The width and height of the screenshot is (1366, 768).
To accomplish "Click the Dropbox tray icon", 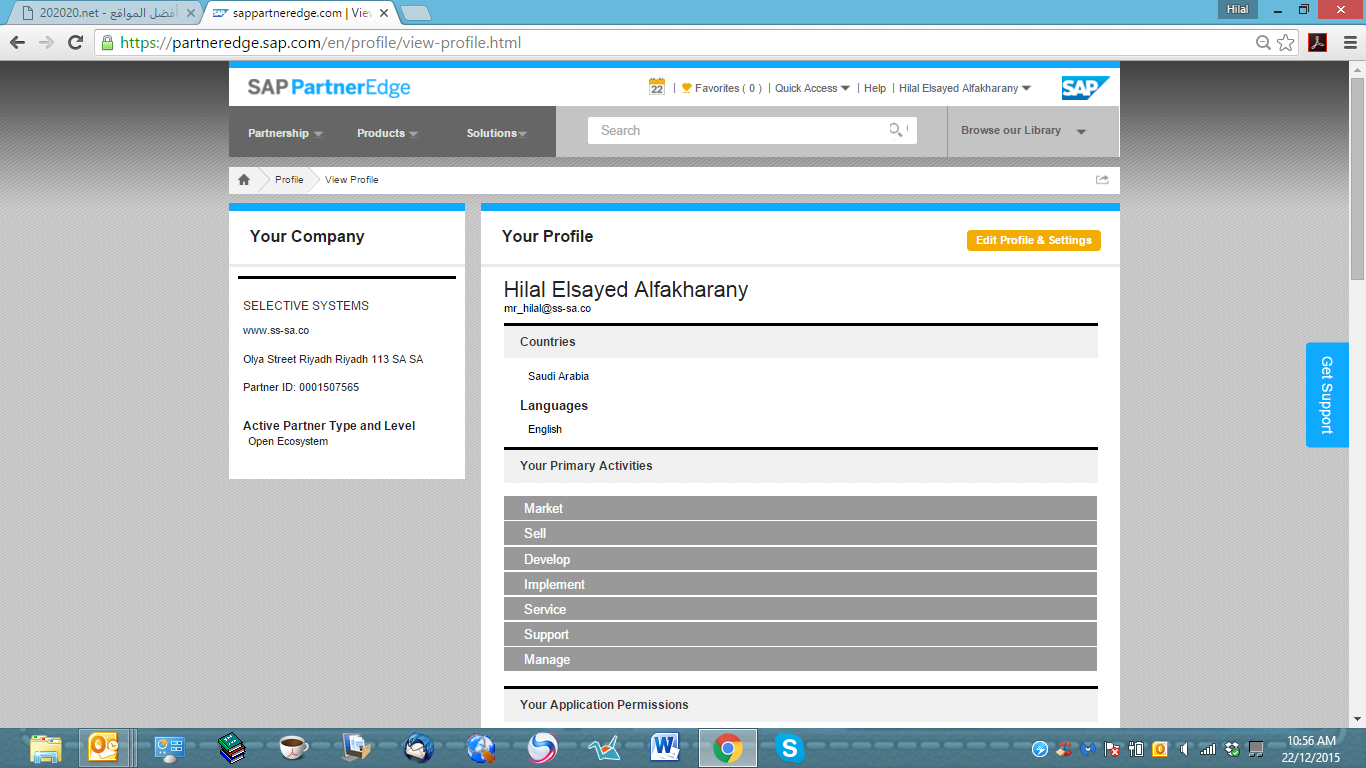I will [1232, 749].
